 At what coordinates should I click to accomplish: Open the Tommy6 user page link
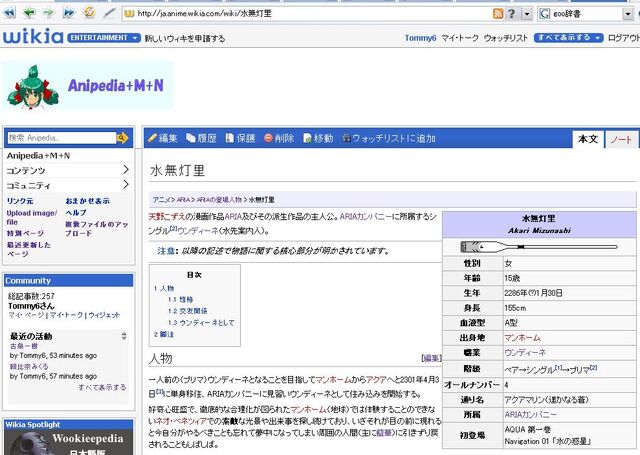tap(420, 38)
